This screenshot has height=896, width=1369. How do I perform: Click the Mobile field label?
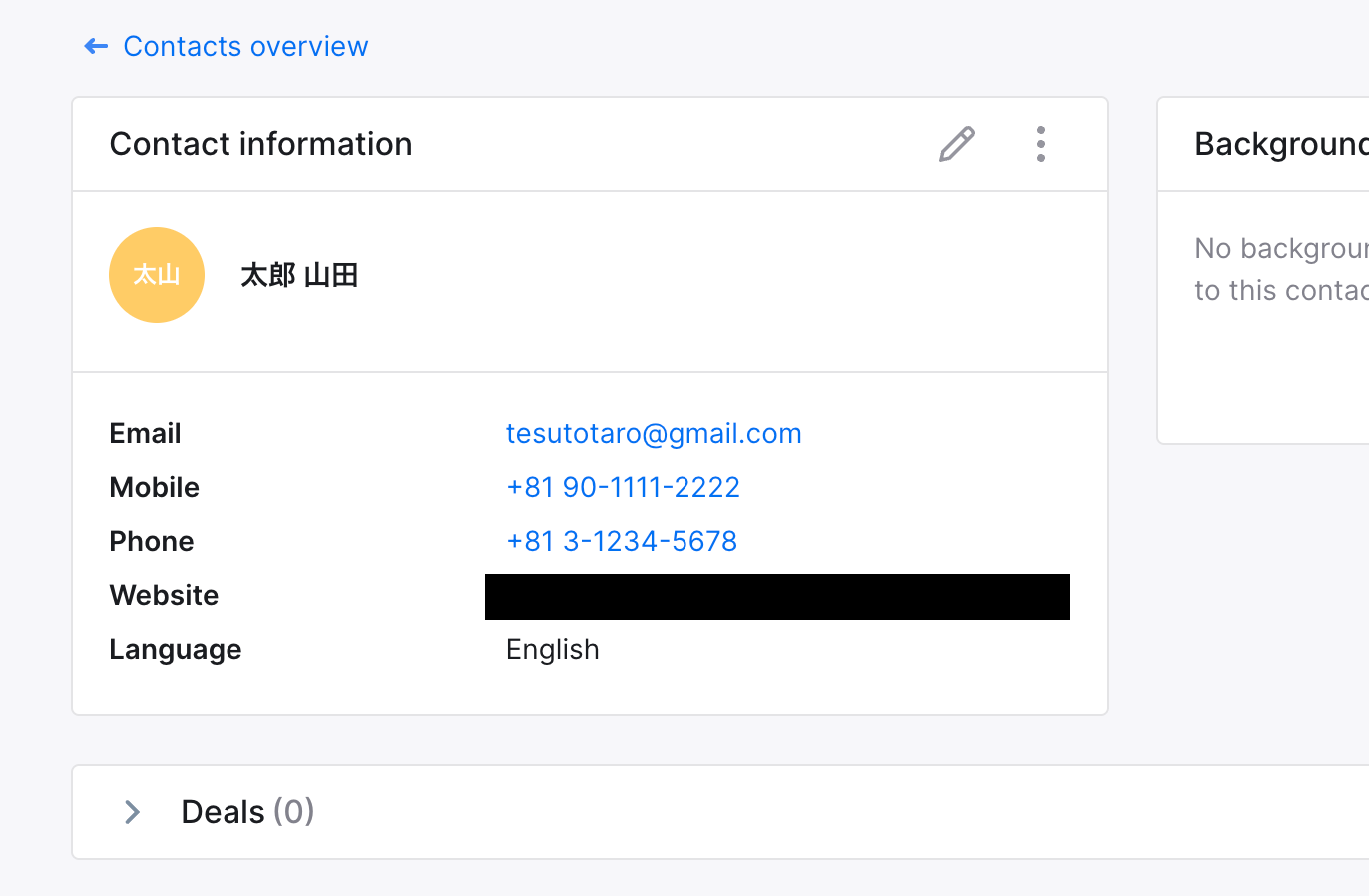[x=154, y=487]
